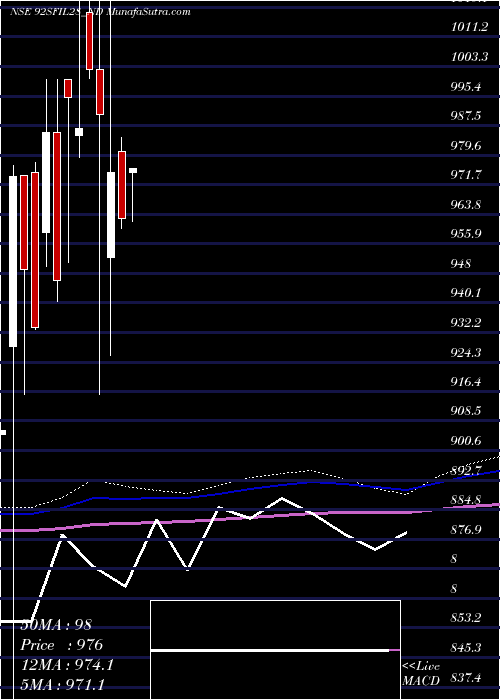This screenshot has height=700, width=500.
Task: Click the 1003.3 price axis label
Action: 469,57
